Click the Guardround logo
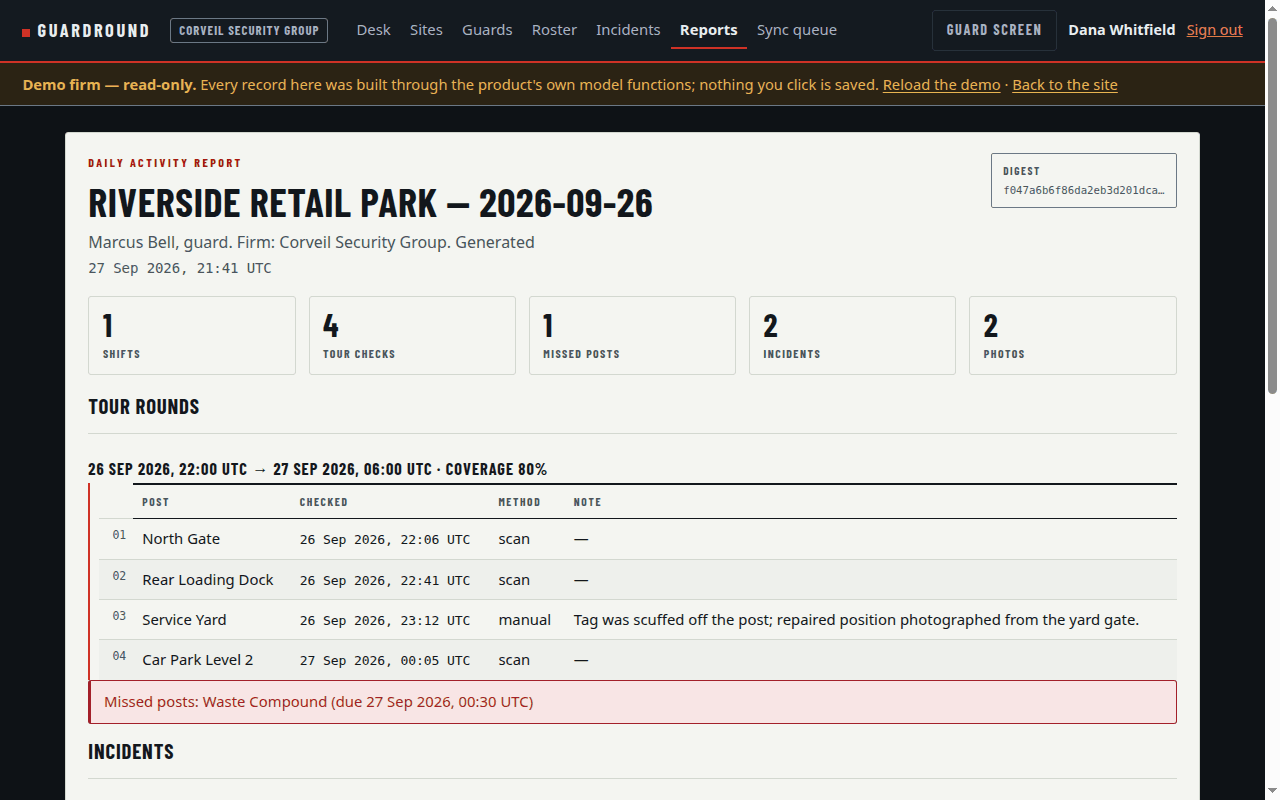1280x800 pixels. (86, 30)
